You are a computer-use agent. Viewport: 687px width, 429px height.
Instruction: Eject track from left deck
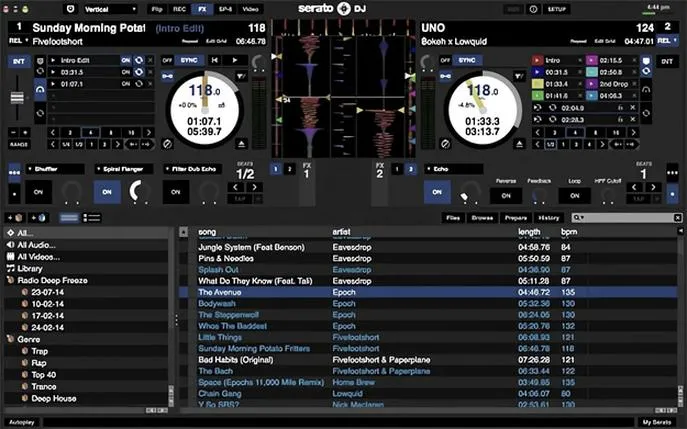pyautogui.click(x=241, y=144)
